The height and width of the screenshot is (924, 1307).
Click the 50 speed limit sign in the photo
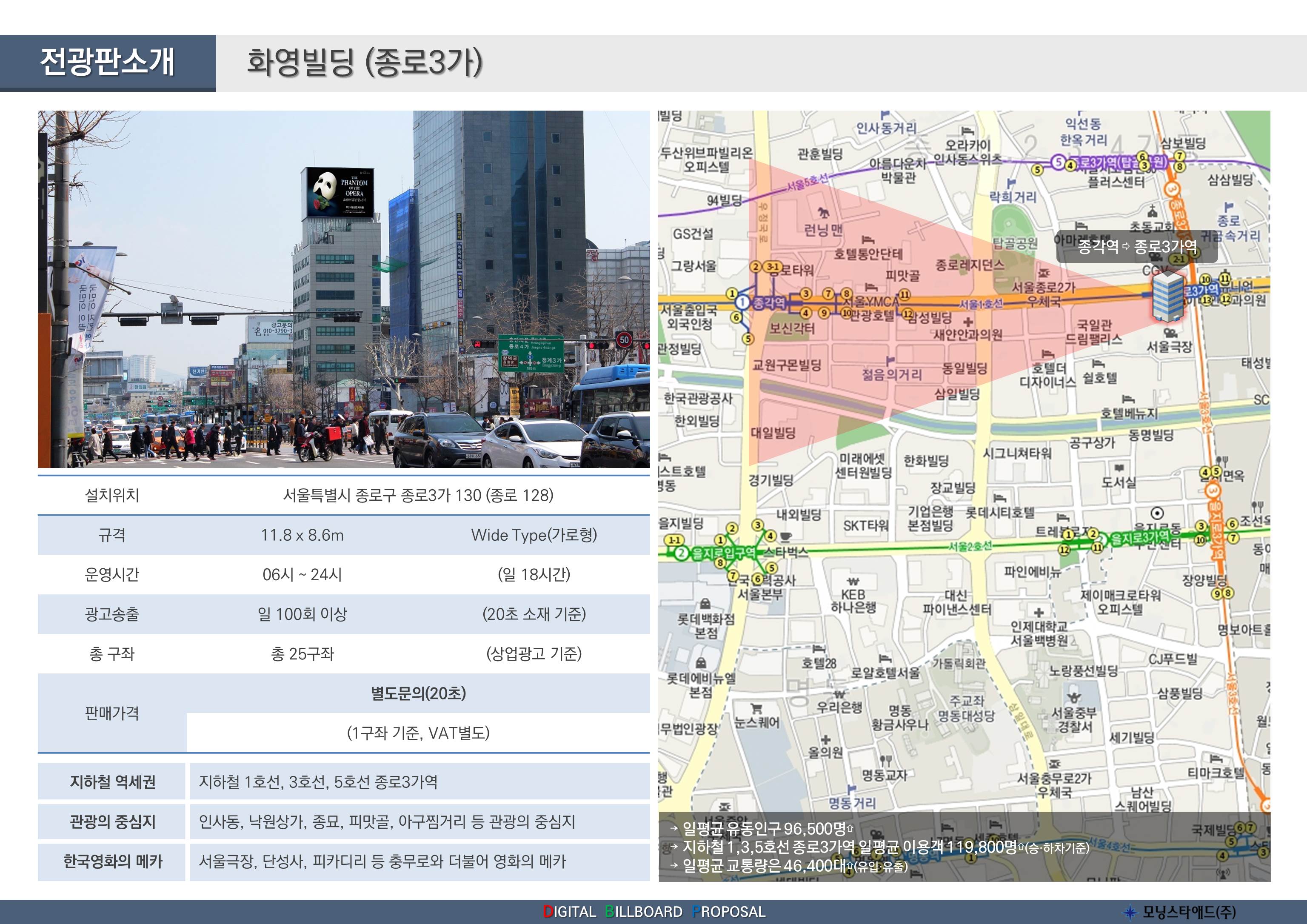(x=625, y=340)
